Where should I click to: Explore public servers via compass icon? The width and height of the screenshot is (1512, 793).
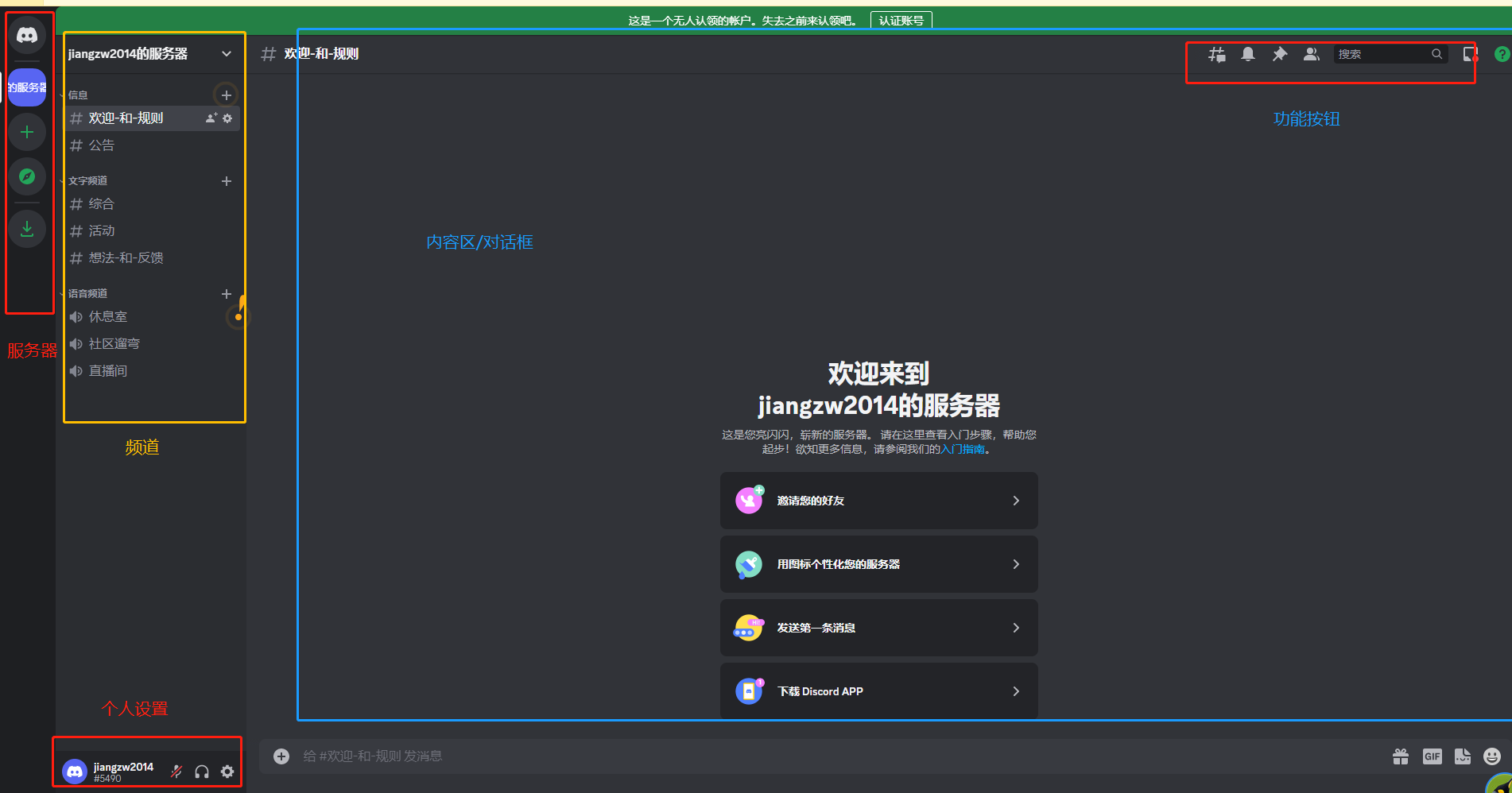pyautogui.click(x=27, y=176)
